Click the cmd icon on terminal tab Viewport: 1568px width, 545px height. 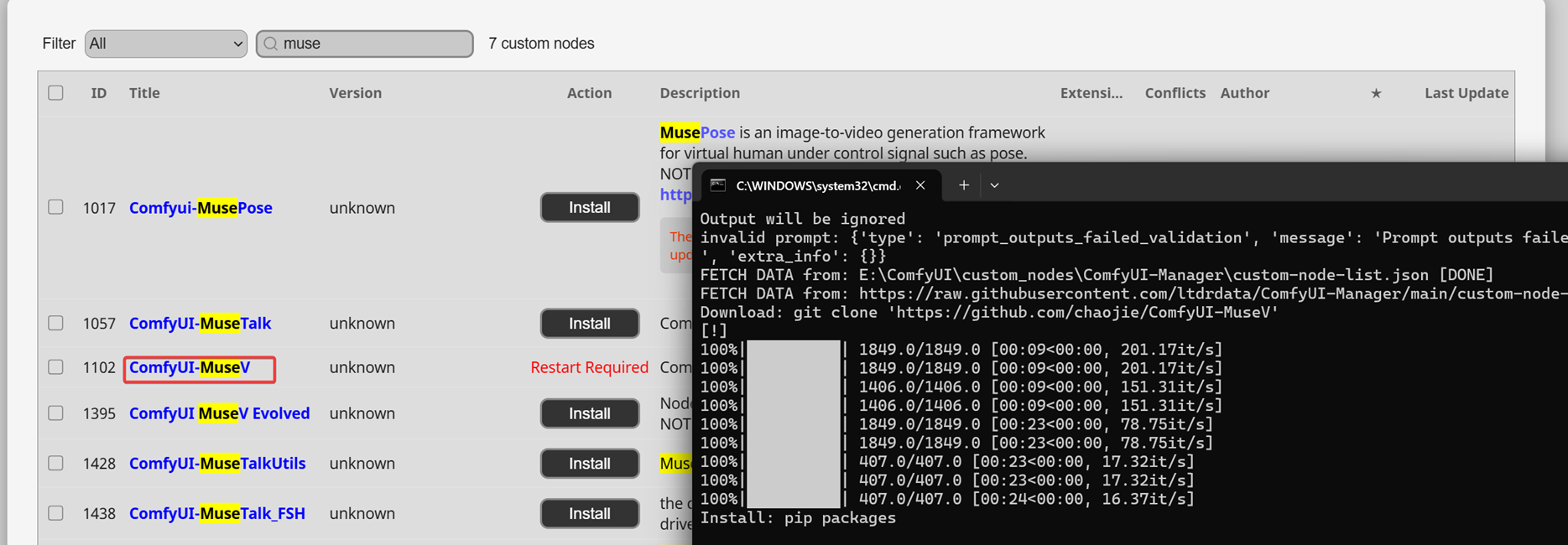(x=718, y=185)
